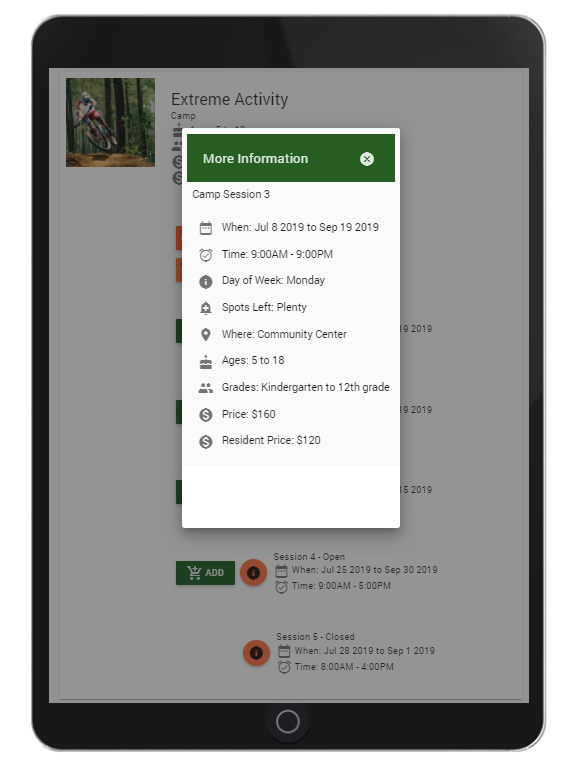Click the Session 5 - Closed heading
The image size is (566, 775).
315,637
